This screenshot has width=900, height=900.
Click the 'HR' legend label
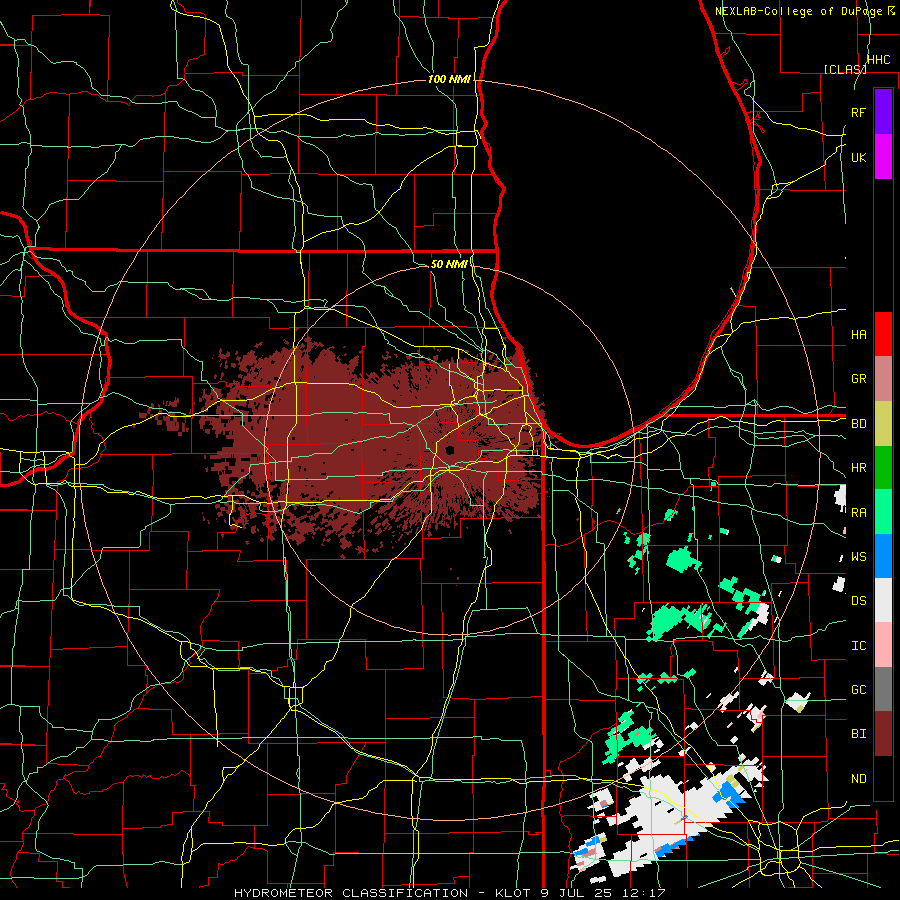point(859,468)
